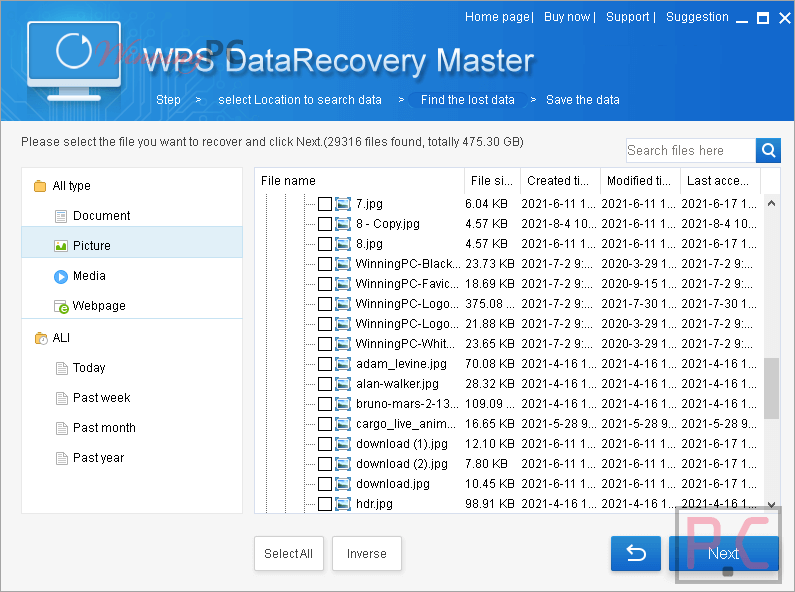Click image icon of WinningPC-Black file
Image resolution: width=795 pixels, height=592 pixels.
(x=343, y=264)
